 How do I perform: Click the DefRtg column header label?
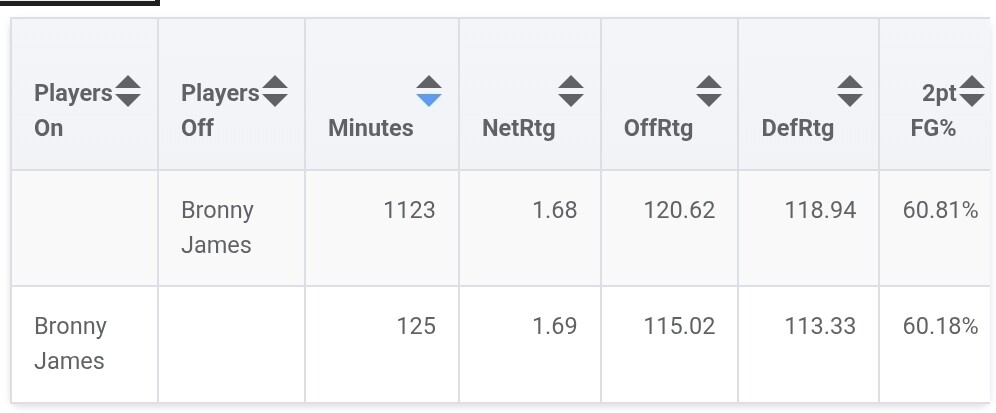797,128
